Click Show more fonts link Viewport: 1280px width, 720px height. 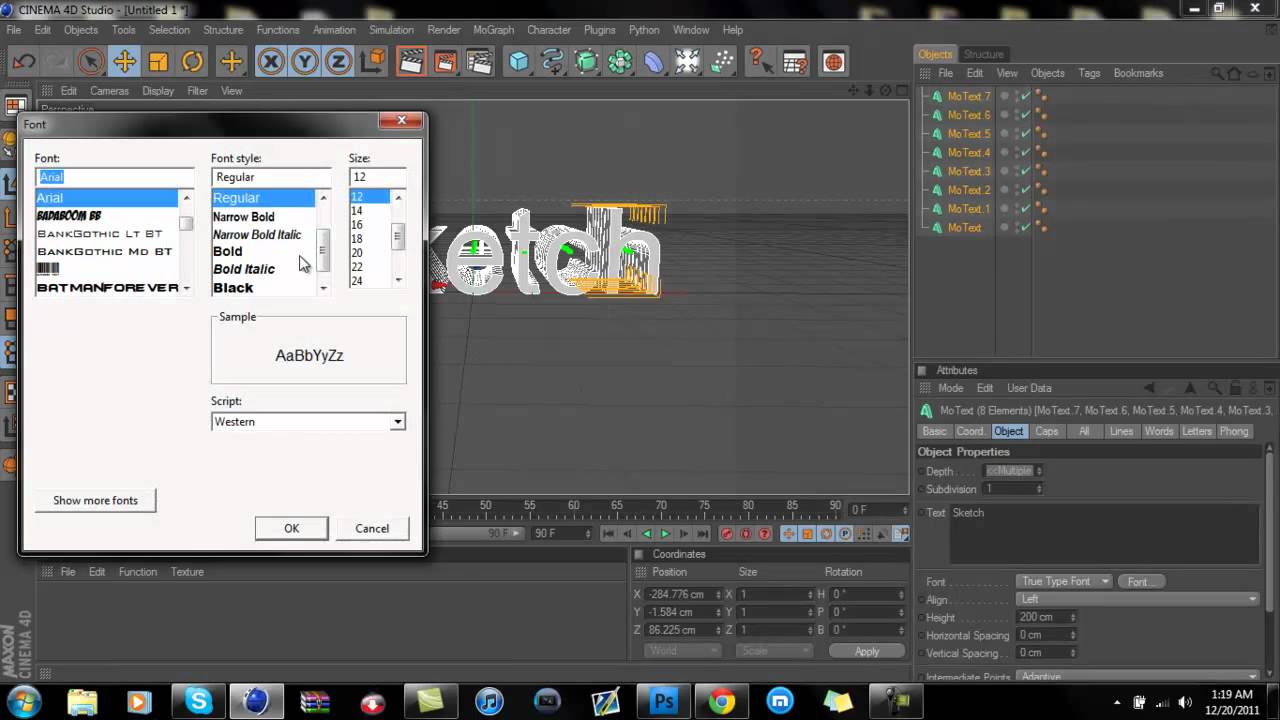tap(95, 500)
